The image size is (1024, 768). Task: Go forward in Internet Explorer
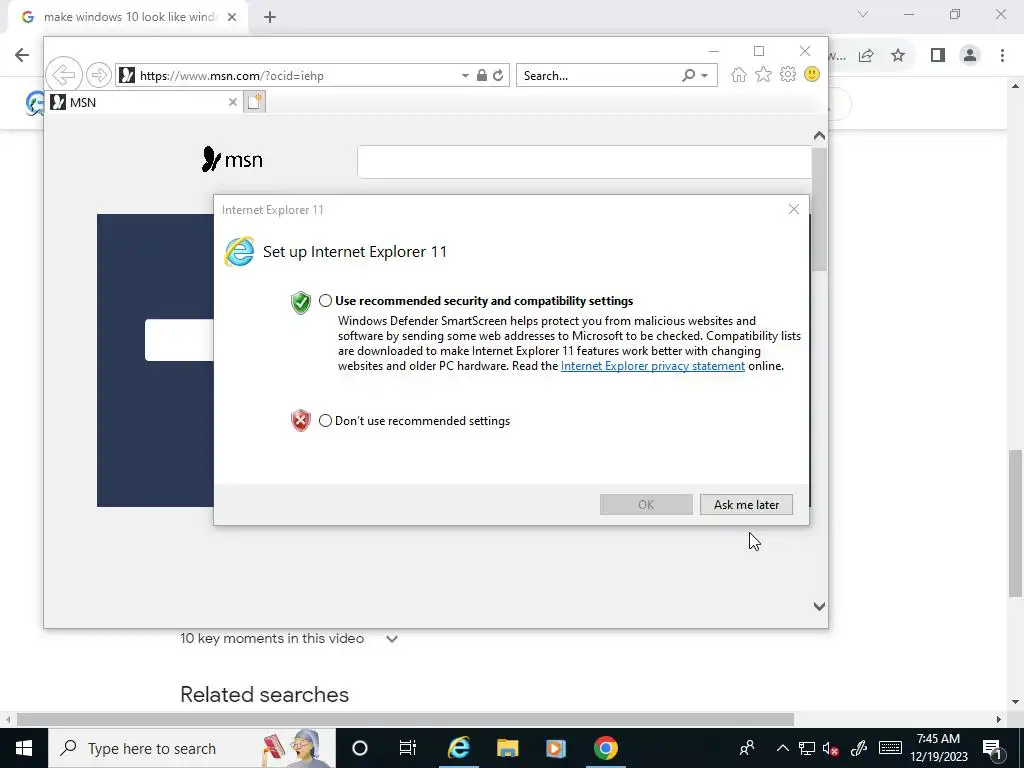[x=99, y=75]
